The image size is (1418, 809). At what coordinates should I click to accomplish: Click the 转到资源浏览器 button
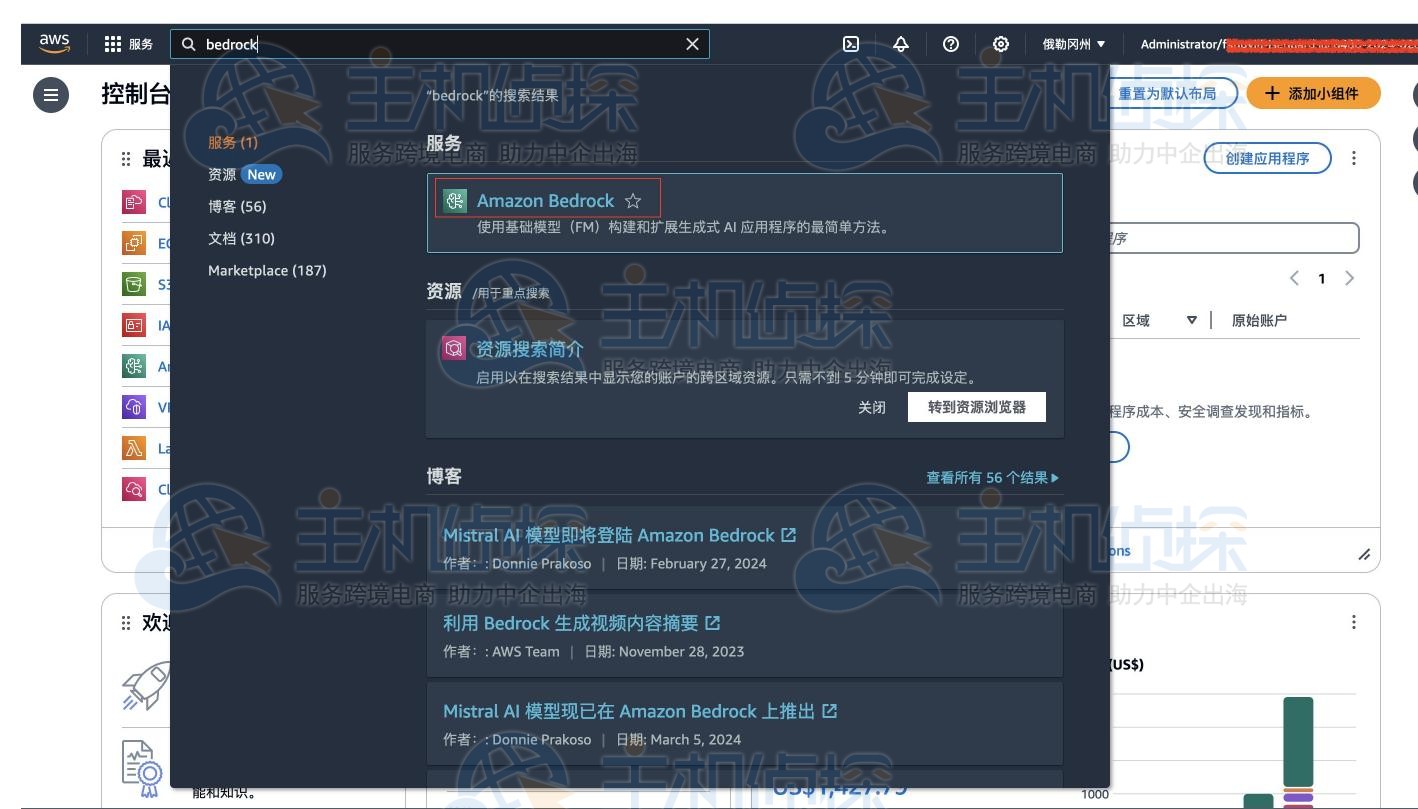pyautogui.click(x=975, y=407)
